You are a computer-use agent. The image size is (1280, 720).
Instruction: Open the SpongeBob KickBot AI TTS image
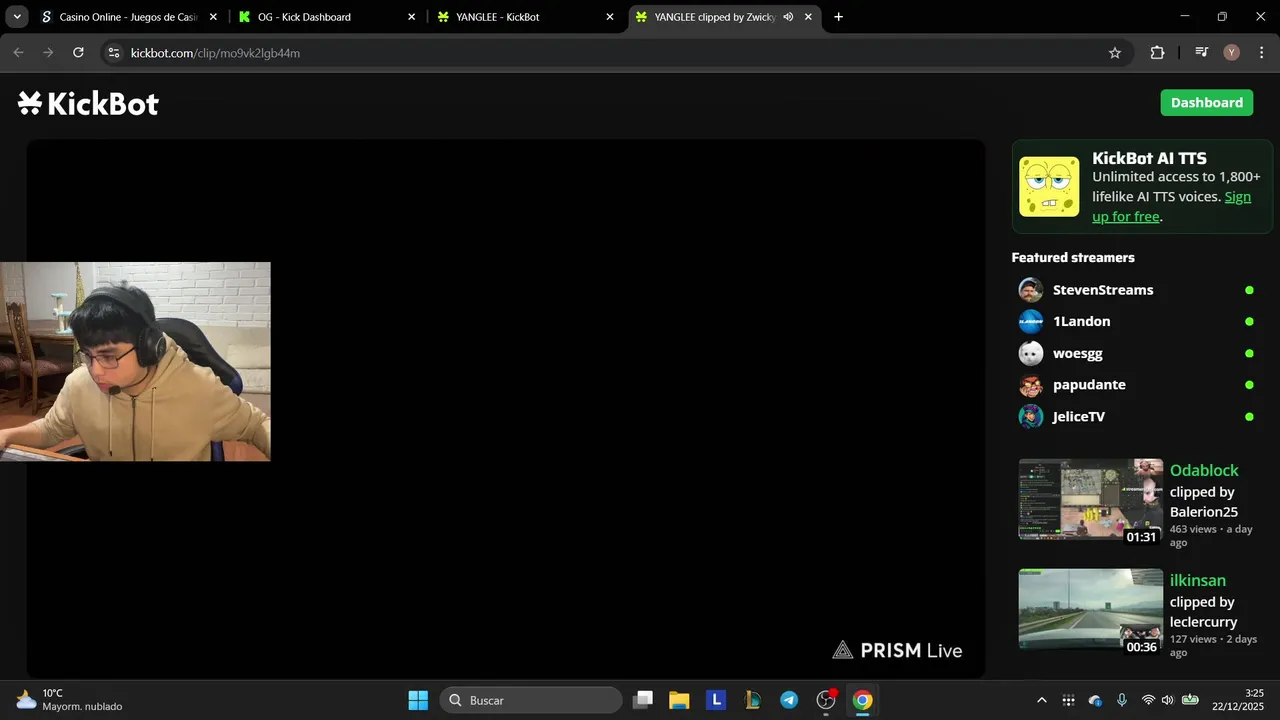tap(1049, 186)
